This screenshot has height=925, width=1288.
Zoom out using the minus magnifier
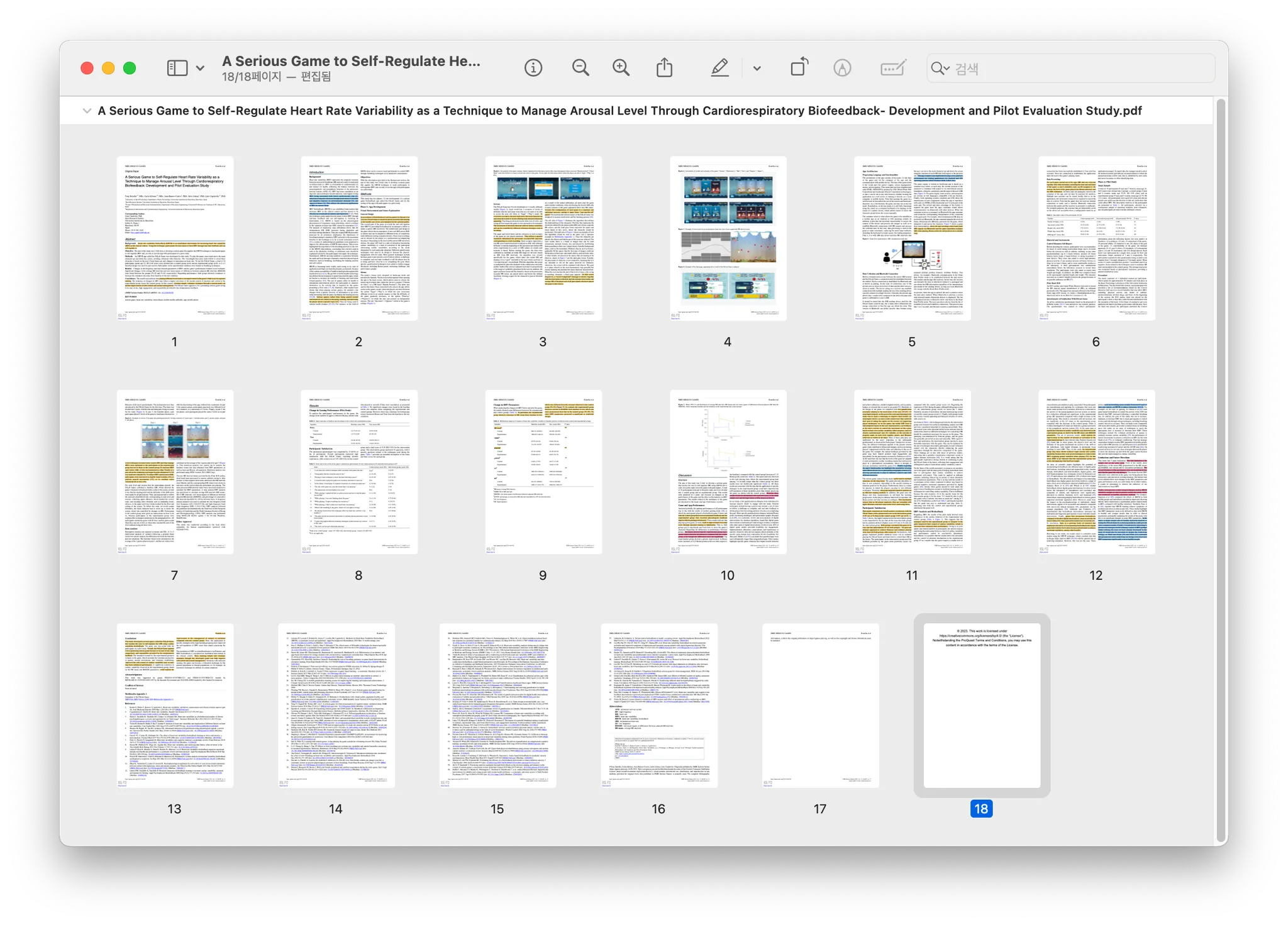[580, 68]
